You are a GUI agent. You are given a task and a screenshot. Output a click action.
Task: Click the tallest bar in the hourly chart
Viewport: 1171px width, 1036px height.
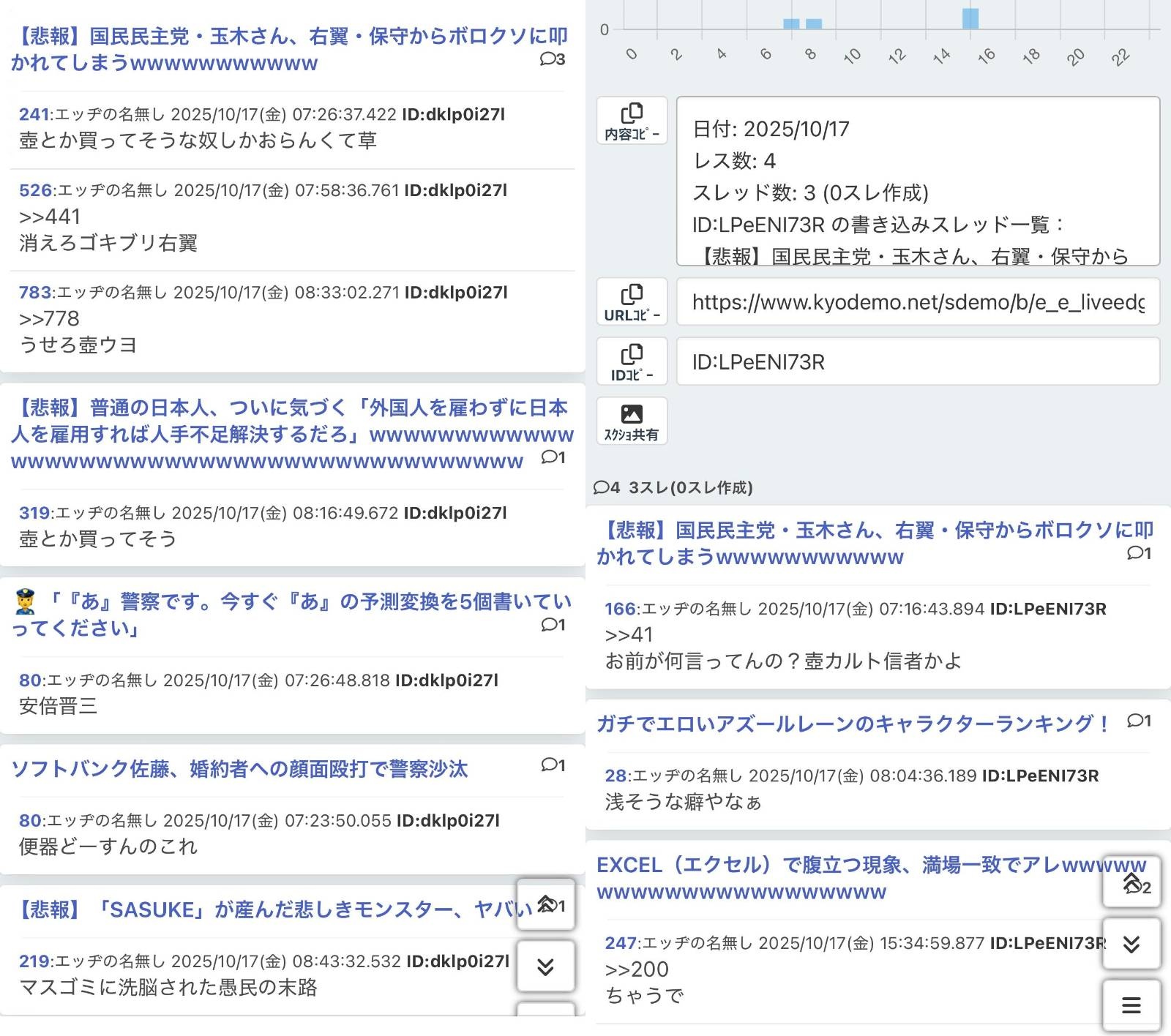(970, 19)
